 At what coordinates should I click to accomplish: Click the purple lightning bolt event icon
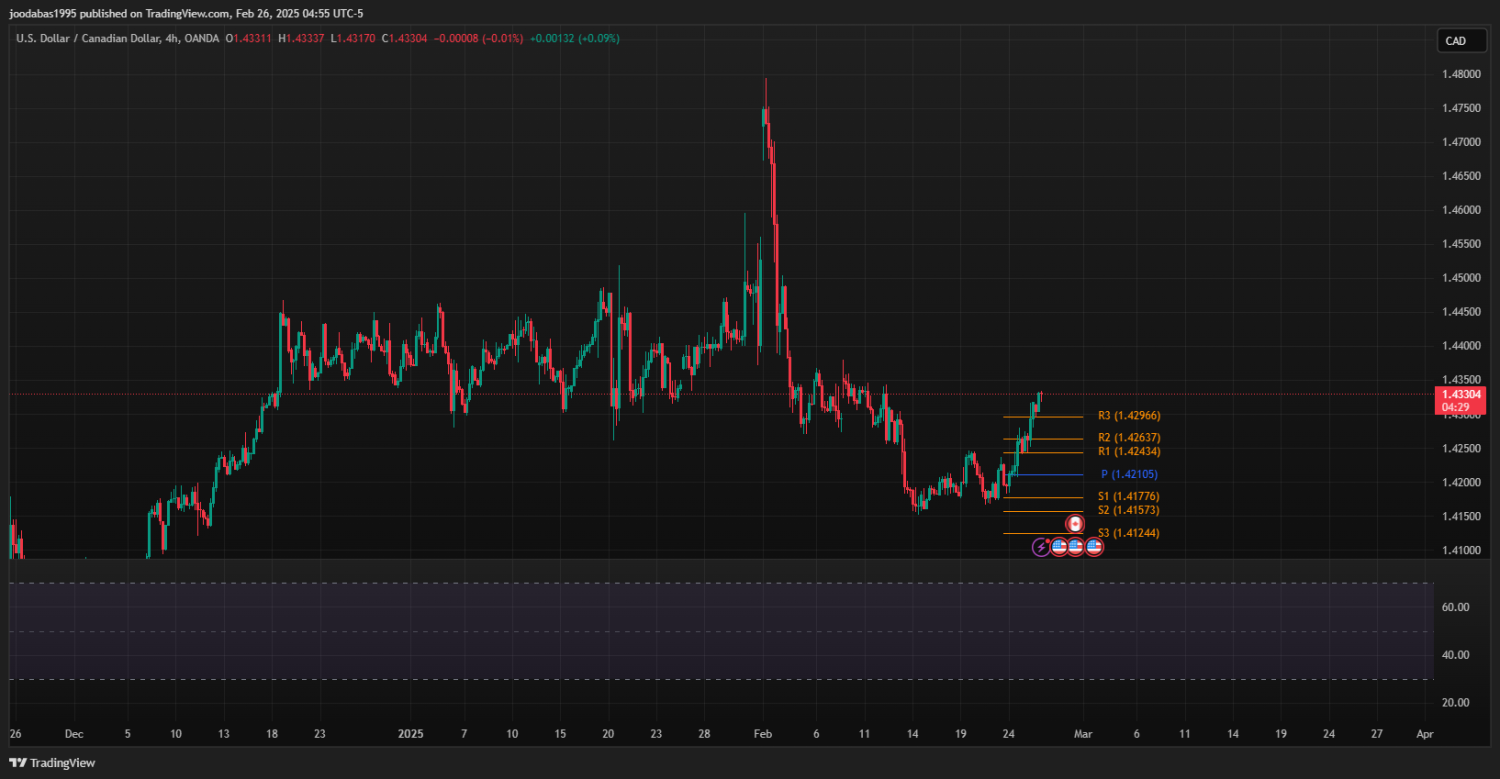(x=1041, y=547)
